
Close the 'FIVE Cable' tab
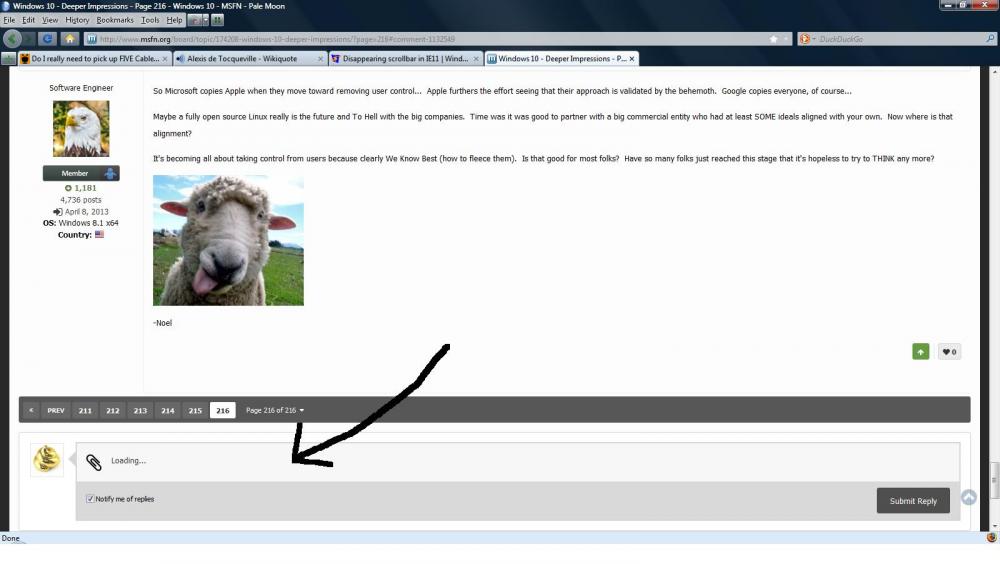tap(165, 59)
